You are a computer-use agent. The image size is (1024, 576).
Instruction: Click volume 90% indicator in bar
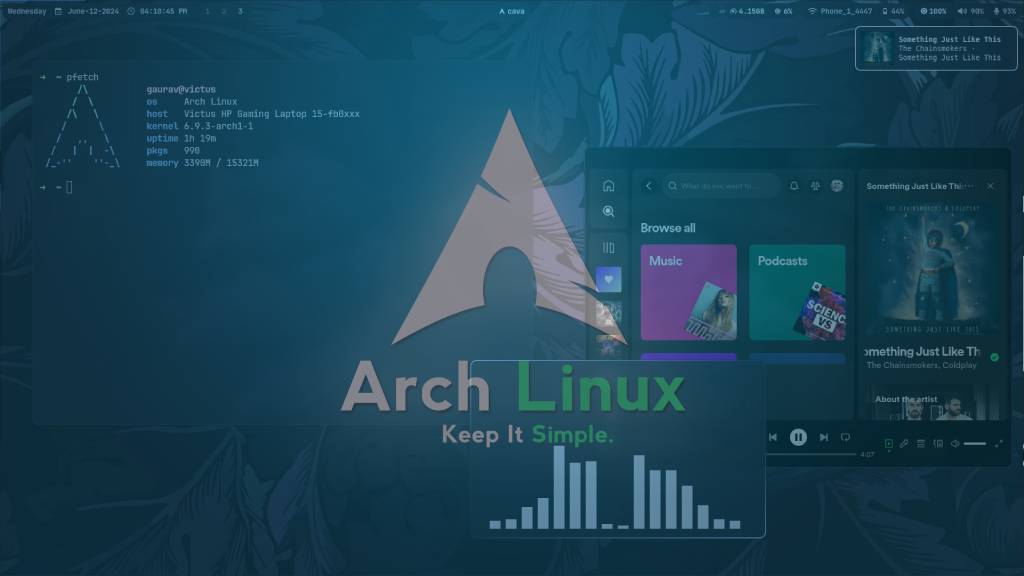point(970,11)
